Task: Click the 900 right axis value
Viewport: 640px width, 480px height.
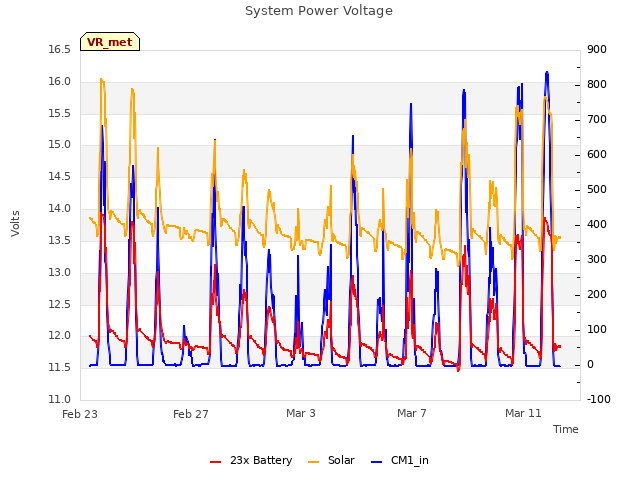Action: (x=597, y=50)
